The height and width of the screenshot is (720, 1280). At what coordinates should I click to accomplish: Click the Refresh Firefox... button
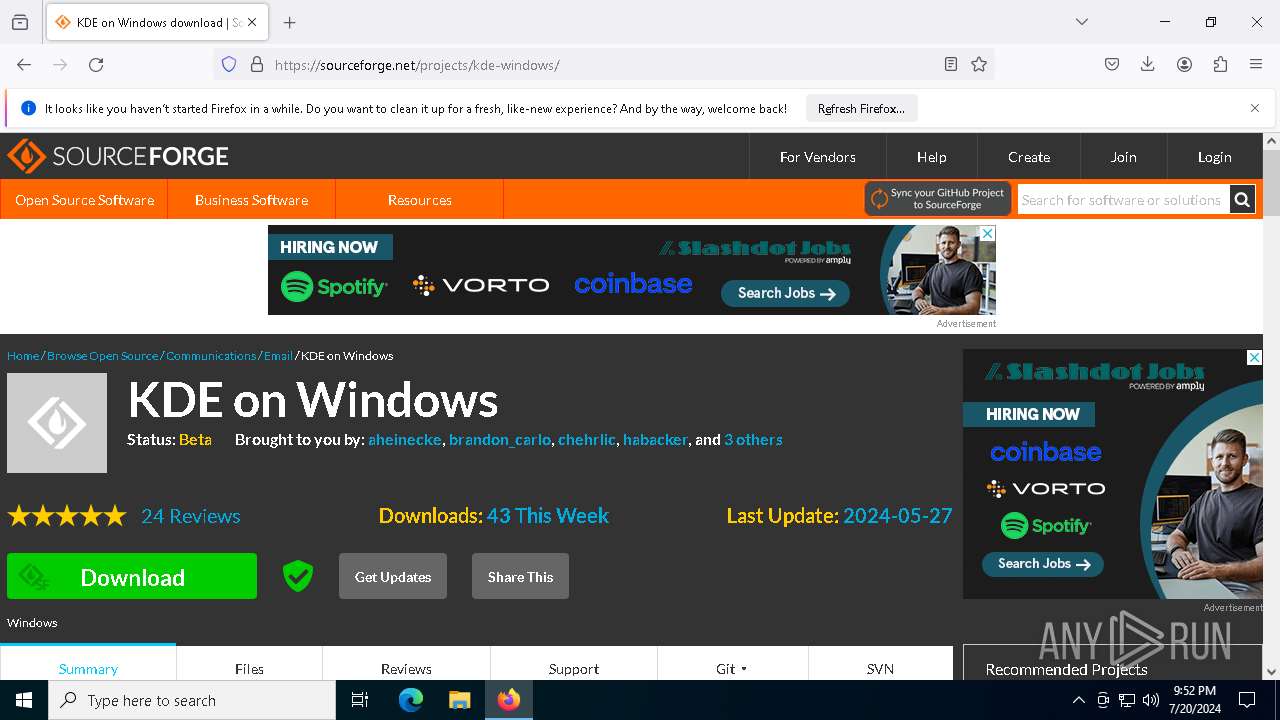tap(861, 109)
